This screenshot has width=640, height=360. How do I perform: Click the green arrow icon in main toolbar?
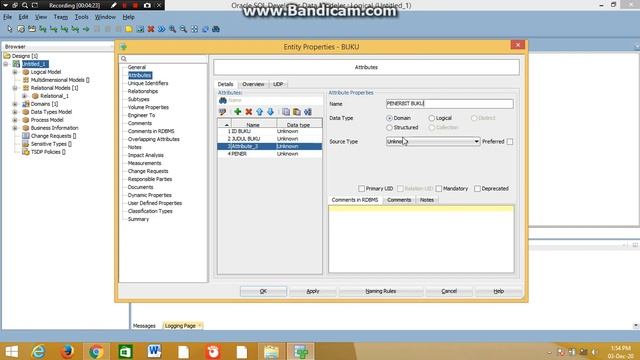pos(86,29)
